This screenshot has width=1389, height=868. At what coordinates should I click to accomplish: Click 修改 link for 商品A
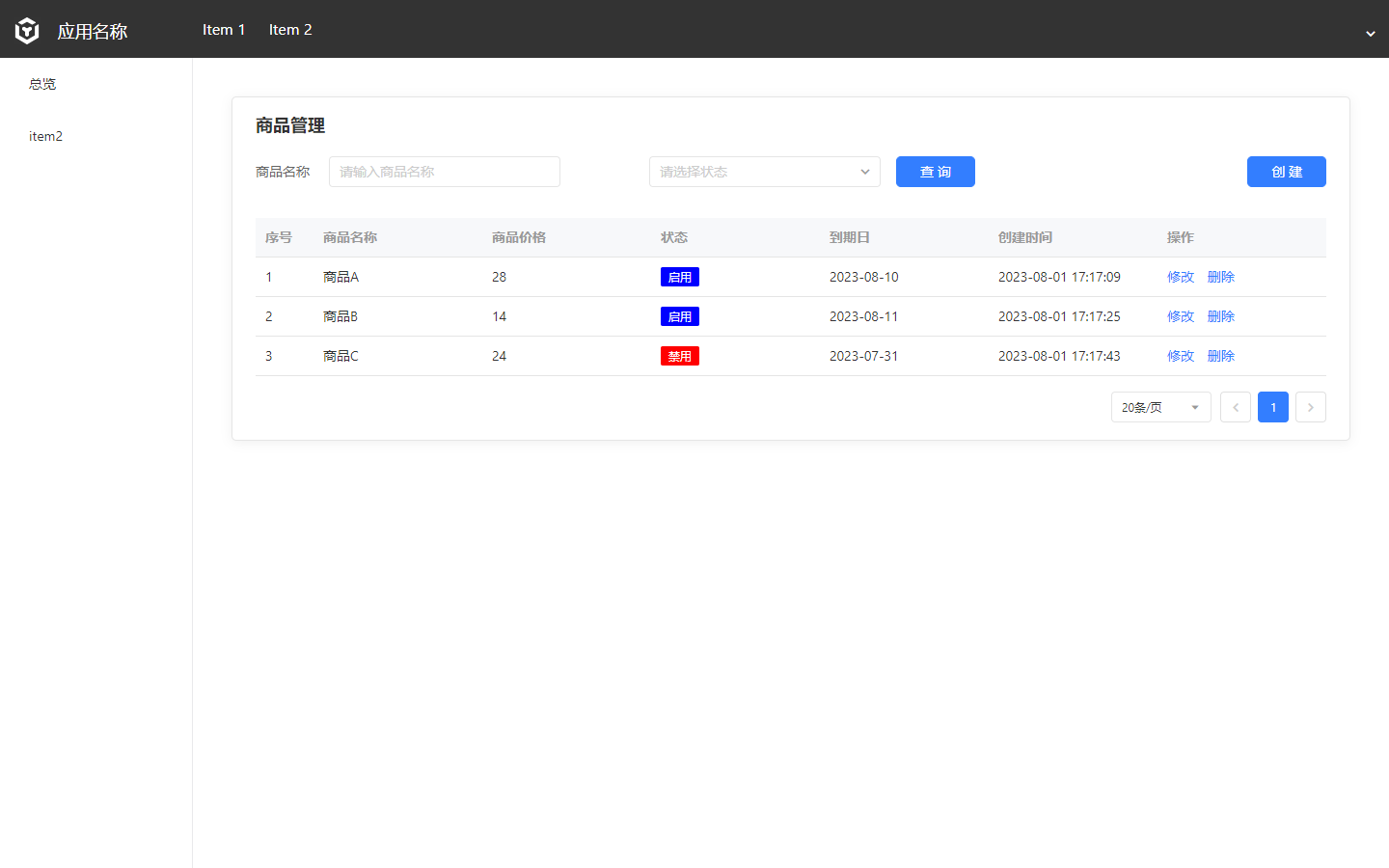[1180, 277]
